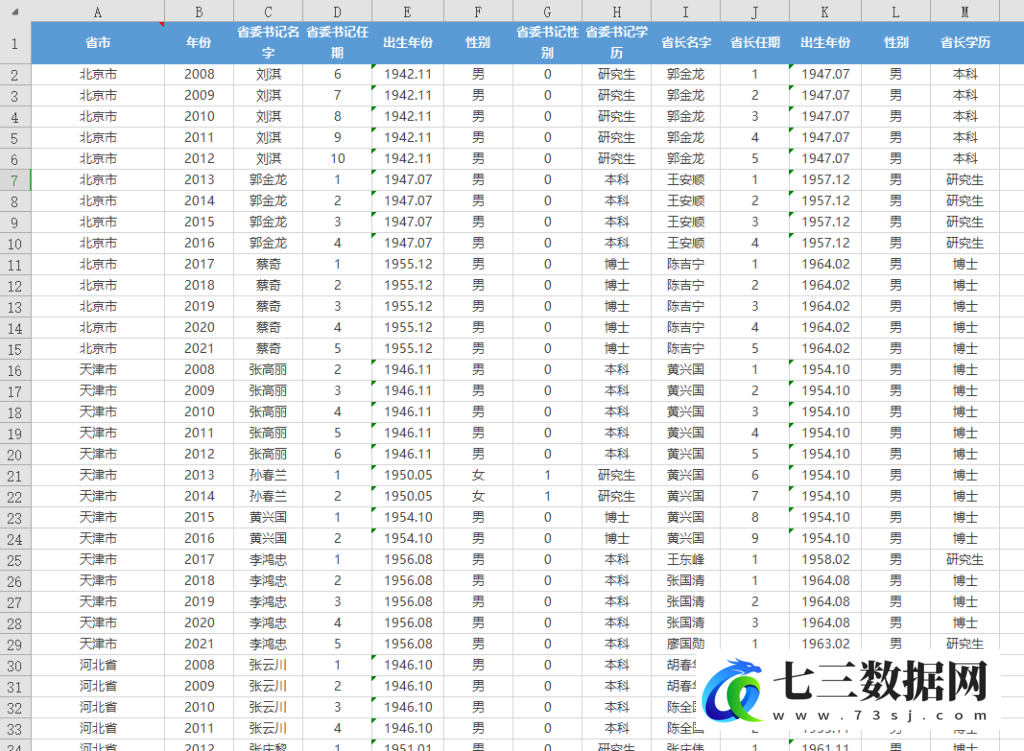Select column M header

965,11
